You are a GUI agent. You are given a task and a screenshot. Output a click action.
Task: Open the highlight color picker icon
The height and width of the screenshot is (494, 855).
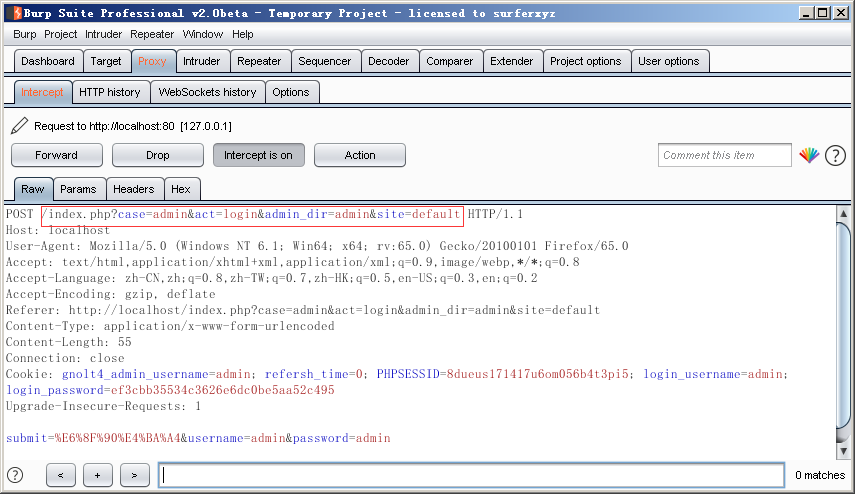coord(809,155)
